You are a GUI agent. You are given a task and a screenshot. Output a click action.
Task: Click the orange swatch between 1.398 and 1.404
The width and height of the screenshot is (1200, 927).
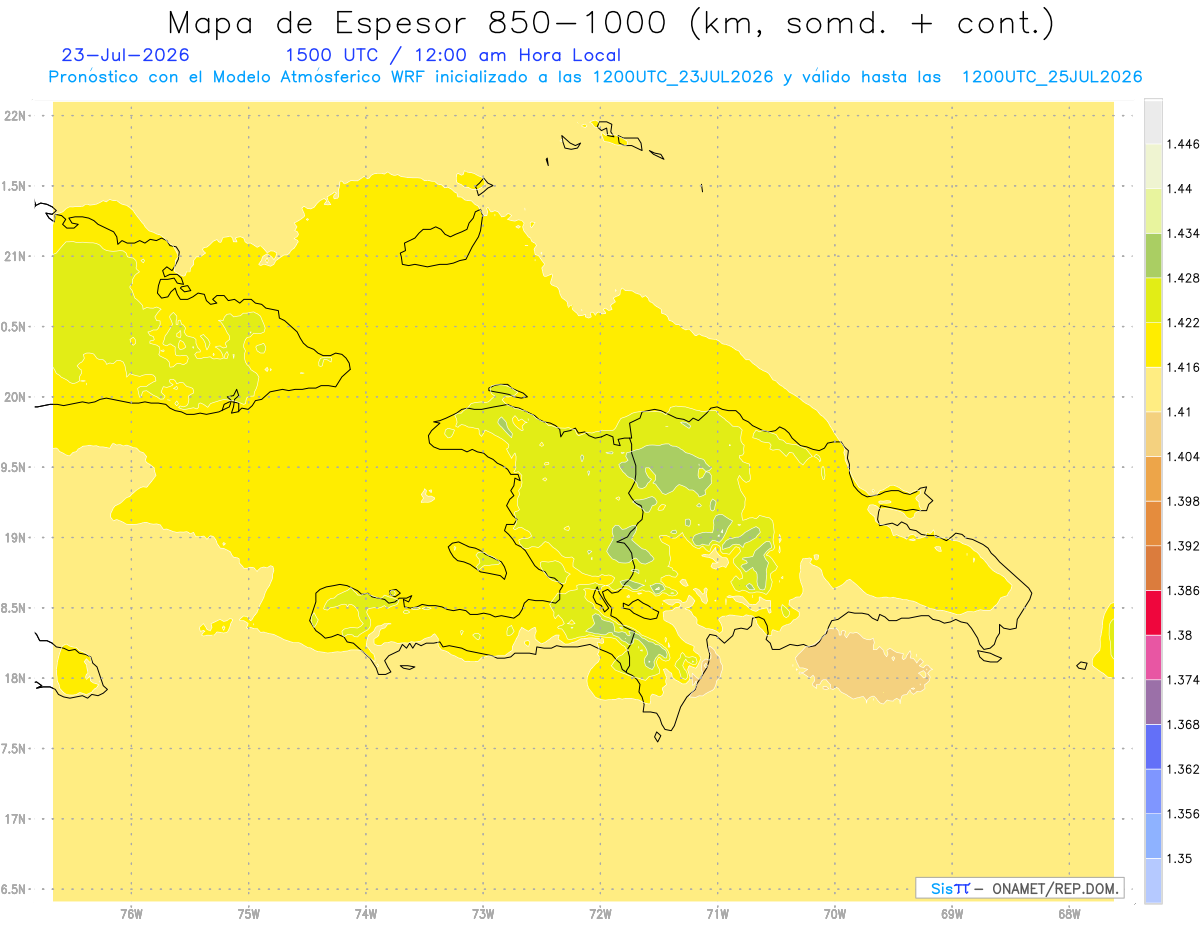click(1153, 478)
